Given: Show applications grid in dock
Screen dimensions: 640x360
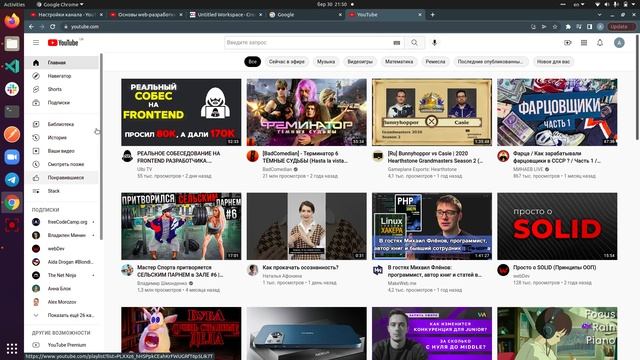Looking at the screenshot, I should 12,348.
